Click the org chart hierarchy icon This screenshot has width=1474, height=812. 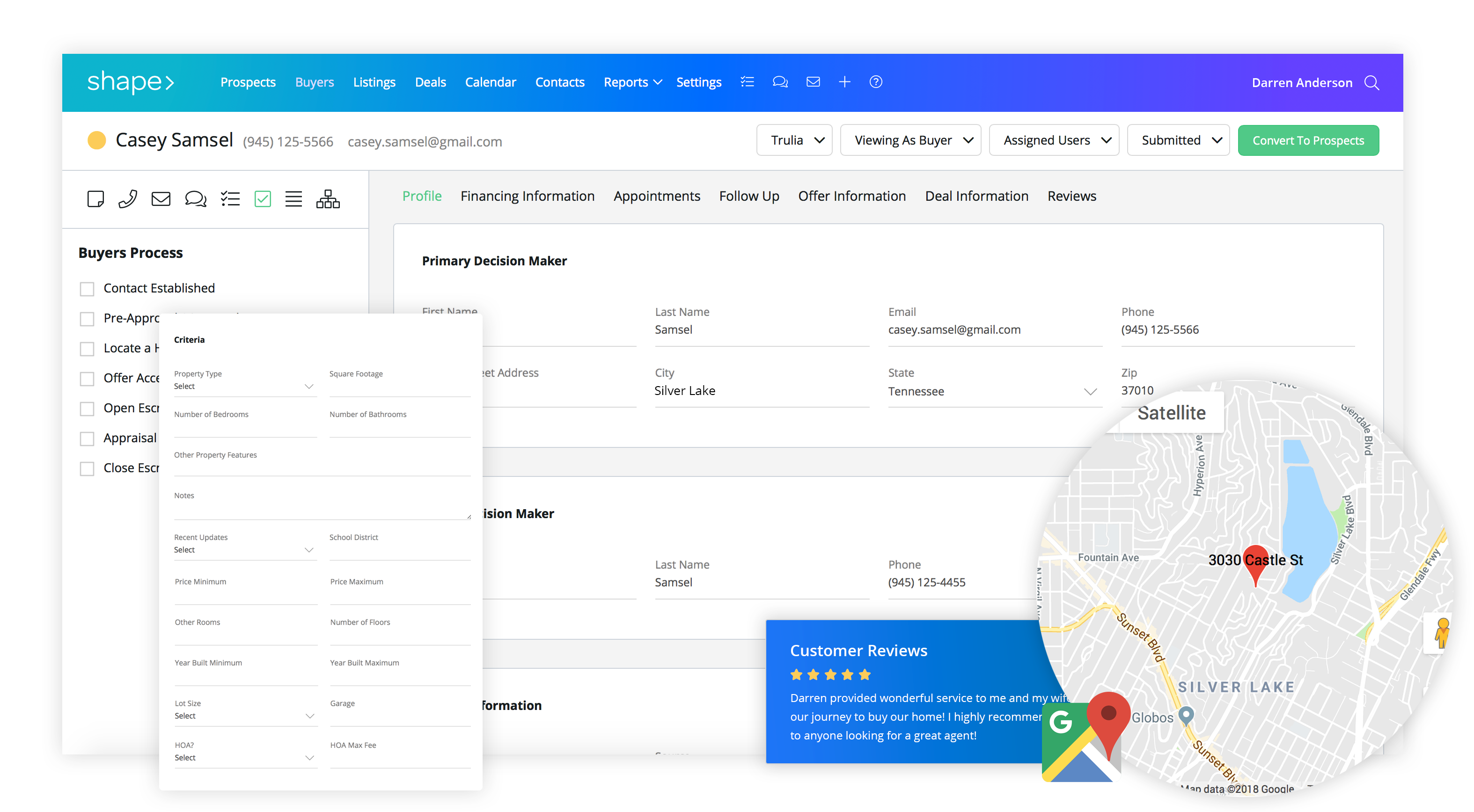[x=328, y=198]
